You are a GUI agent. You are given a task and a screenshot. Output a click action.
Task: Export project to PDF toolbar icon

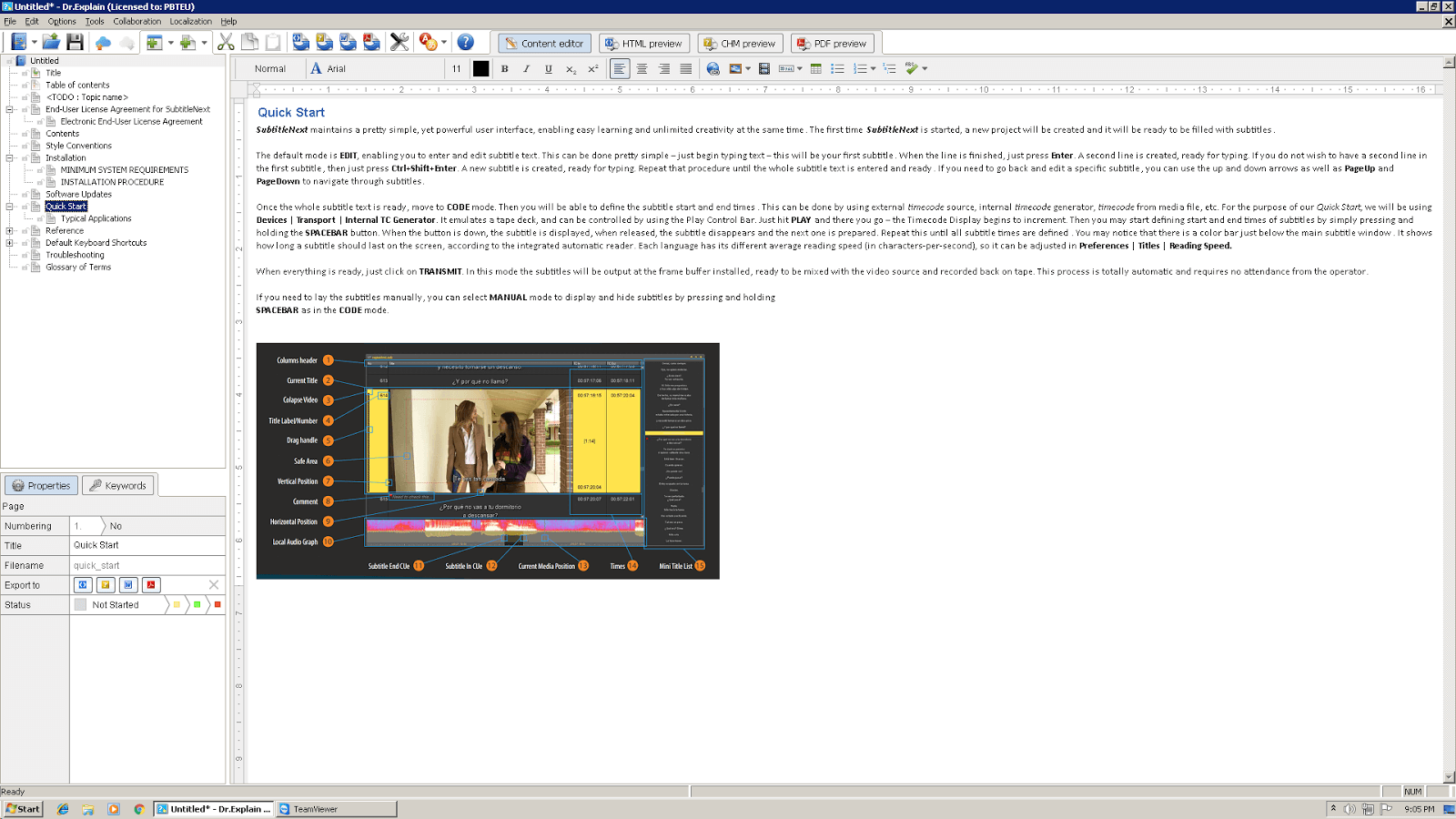372,42
